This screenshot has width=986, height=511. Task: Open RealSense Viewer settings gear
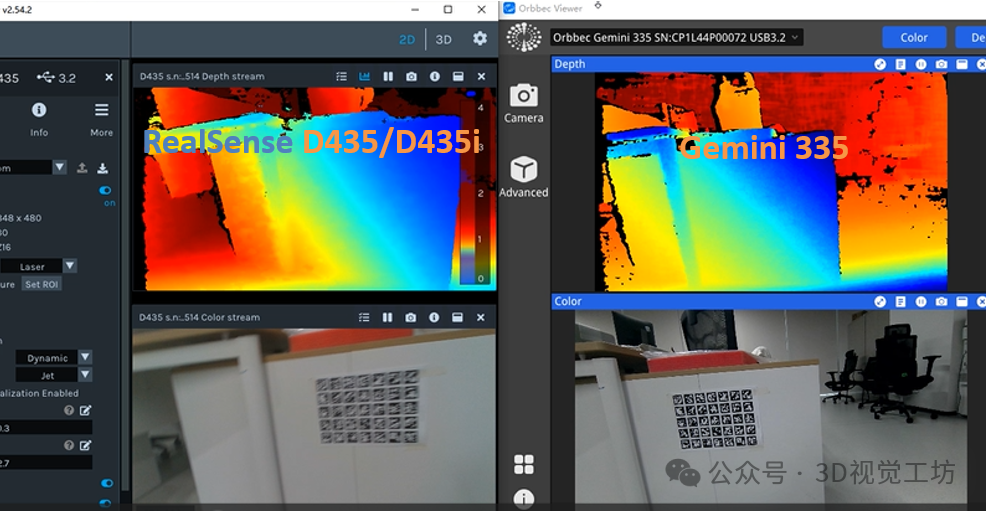(x=480, y=38)
